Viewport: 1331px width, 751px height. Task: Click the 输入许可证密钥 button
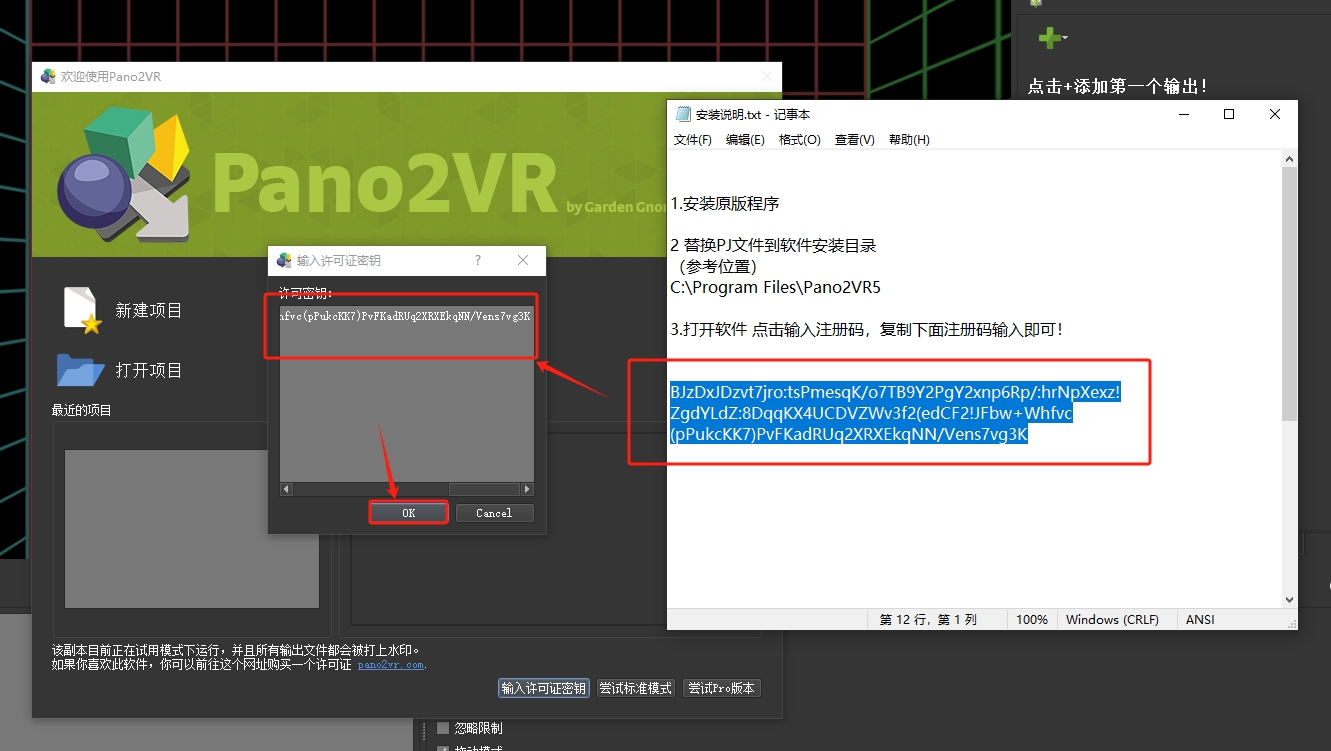(543, 688)
